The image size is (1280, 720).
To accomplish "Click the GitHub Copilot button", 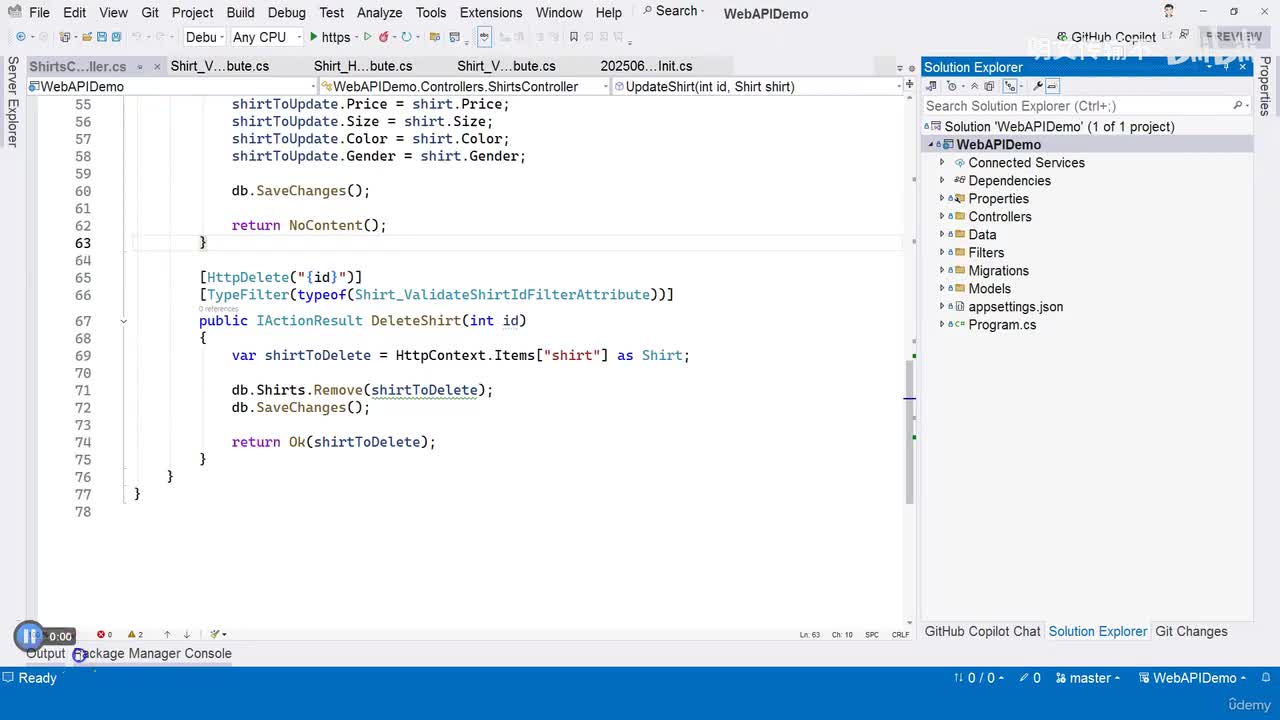I will (x=1106, y=37).
